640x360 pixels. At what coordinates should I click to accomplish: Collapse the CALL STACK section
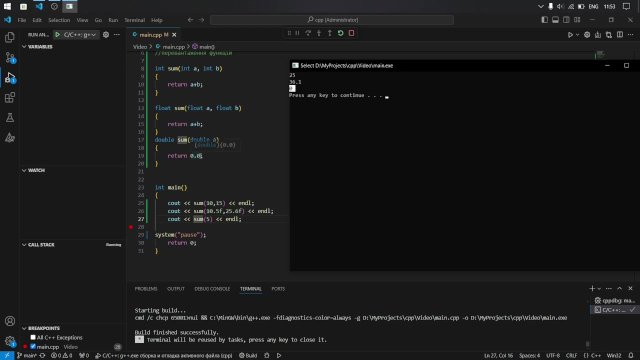(38, 244)
